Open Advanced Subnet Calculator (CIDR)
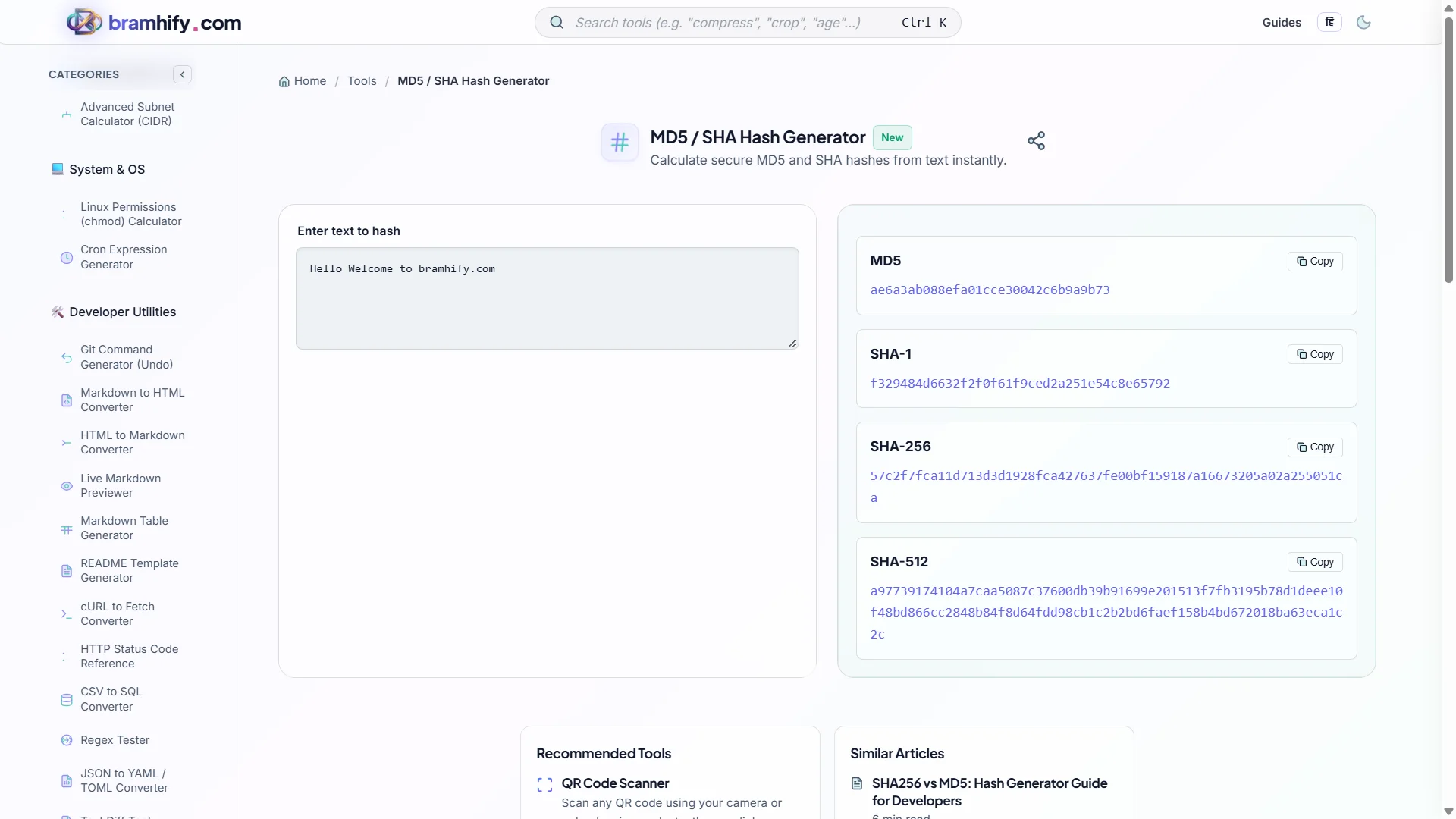The image size is (1456, 819). click(x=127, y=115)
